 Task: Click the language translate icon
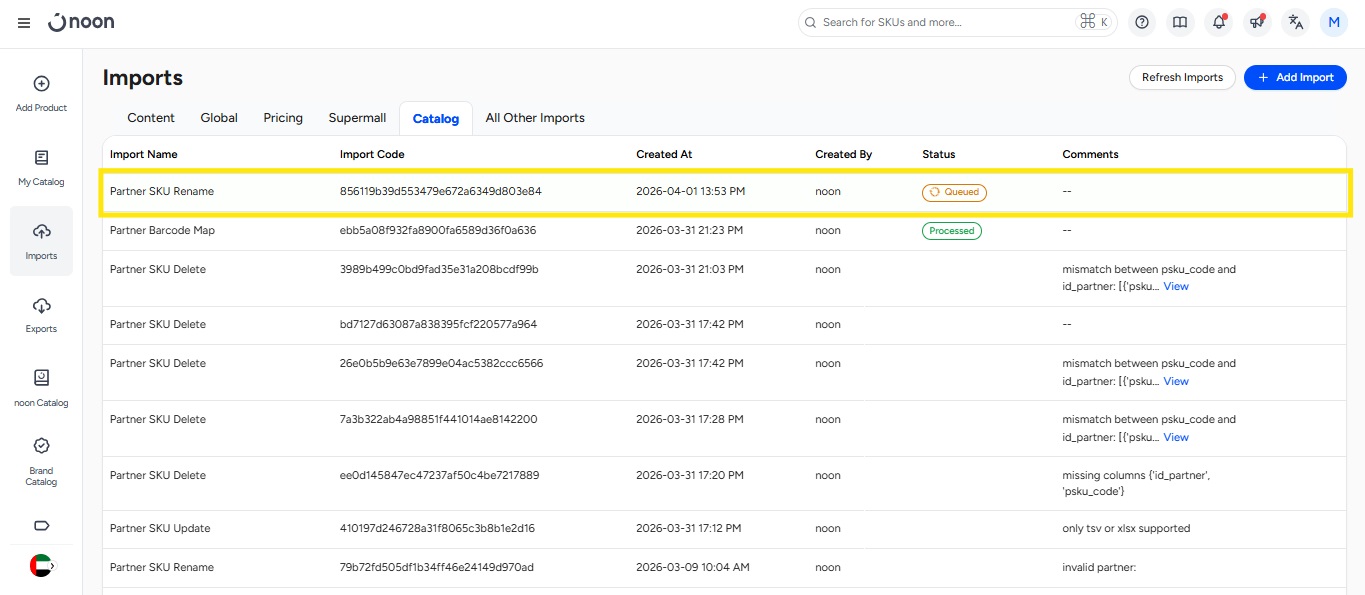(1296, 22)
